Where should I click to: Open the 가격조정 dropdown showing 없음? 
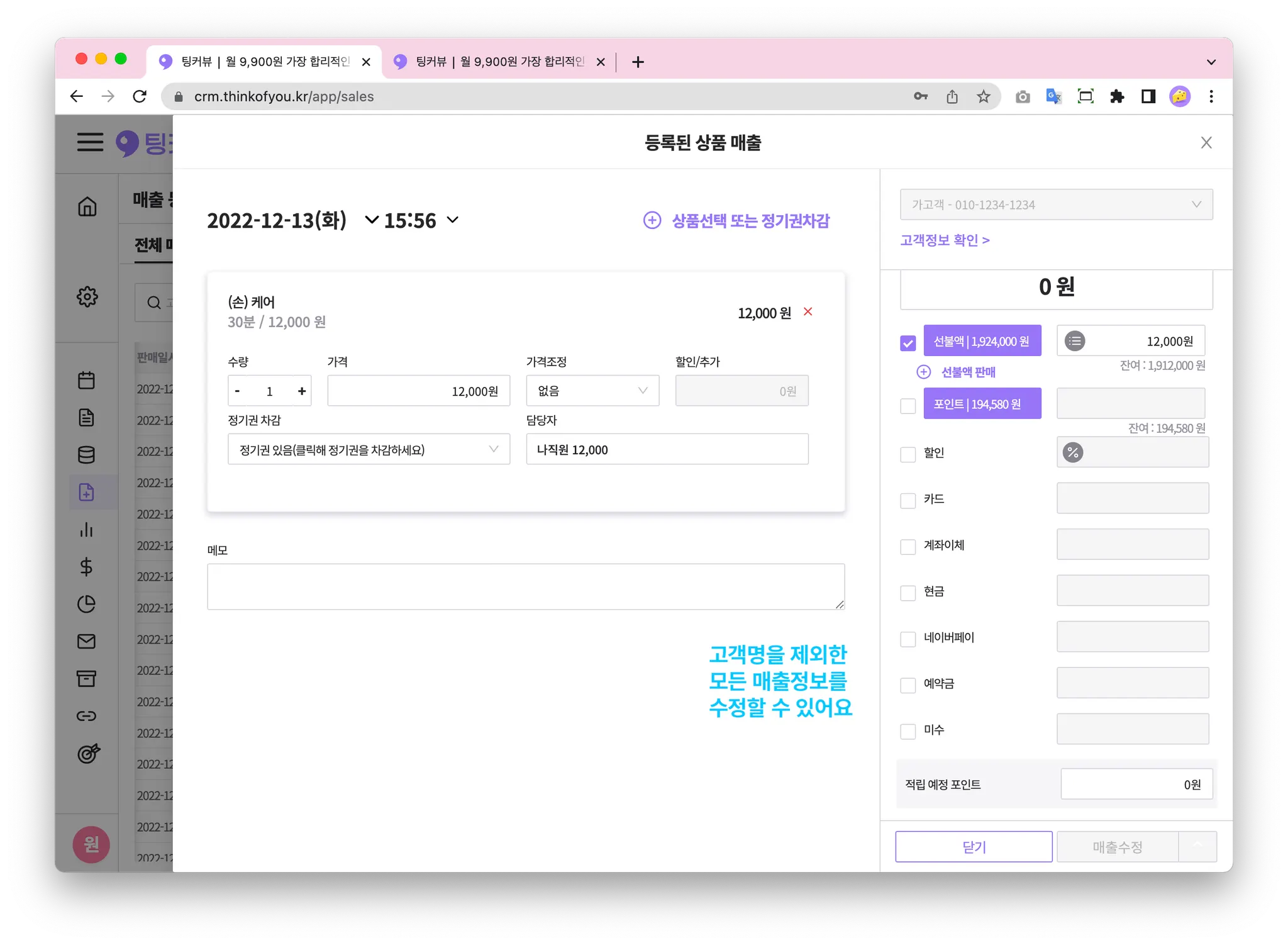click(x=592, y=391)
